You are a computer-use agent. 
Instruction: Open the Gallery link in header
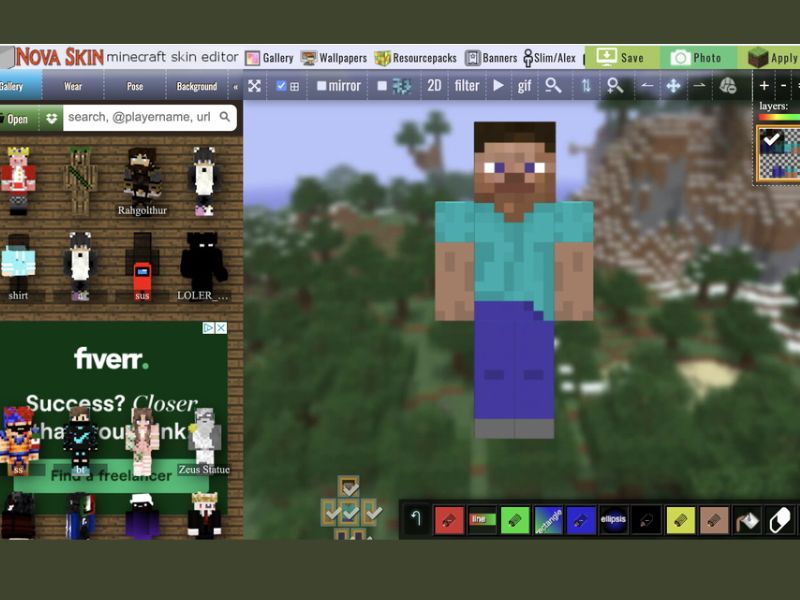[x=269, y=58]
